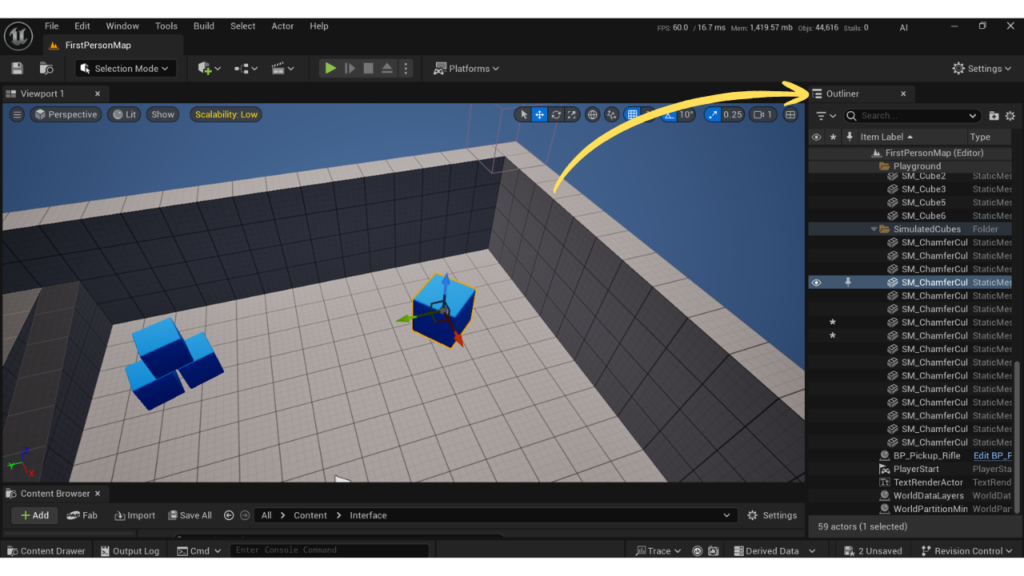This screenshot has height=576, width=1024.
Task: Open the viewport layout grid icon
Action: pyautogui.click(x=791, y=115)
